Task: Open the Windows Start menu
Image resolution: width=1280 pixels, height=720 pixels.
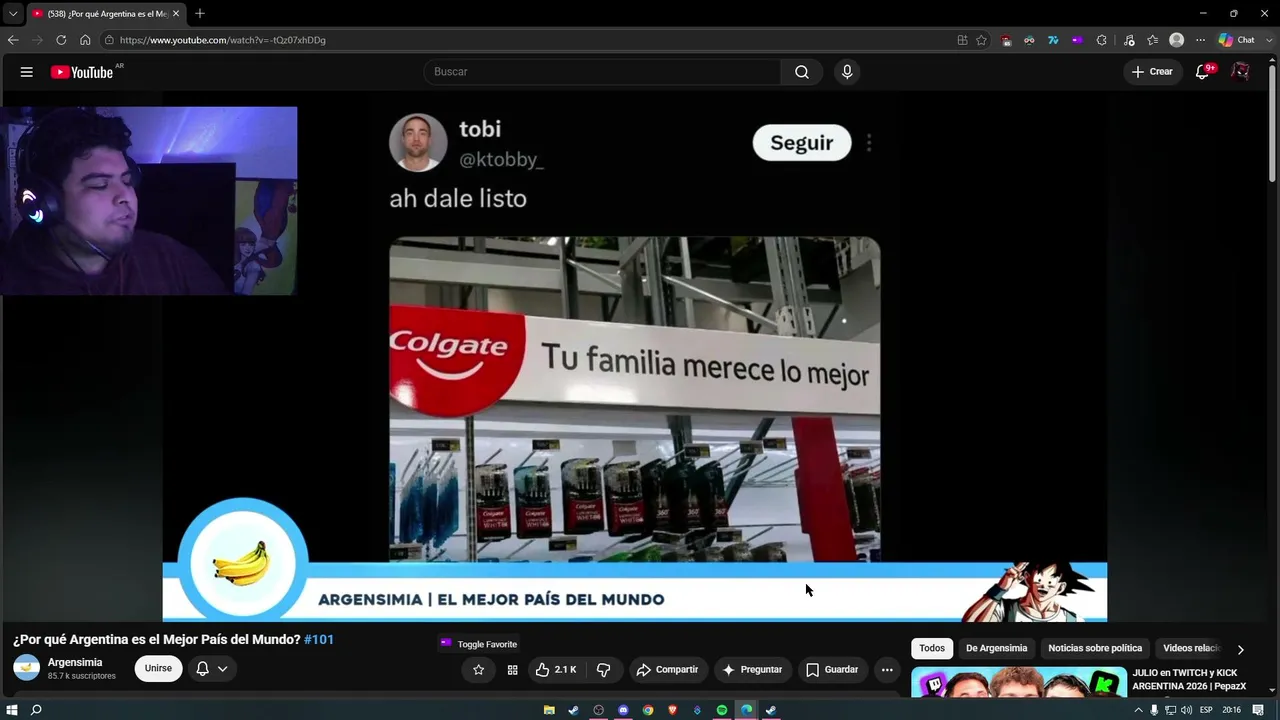Action: (x=12, y=710)
